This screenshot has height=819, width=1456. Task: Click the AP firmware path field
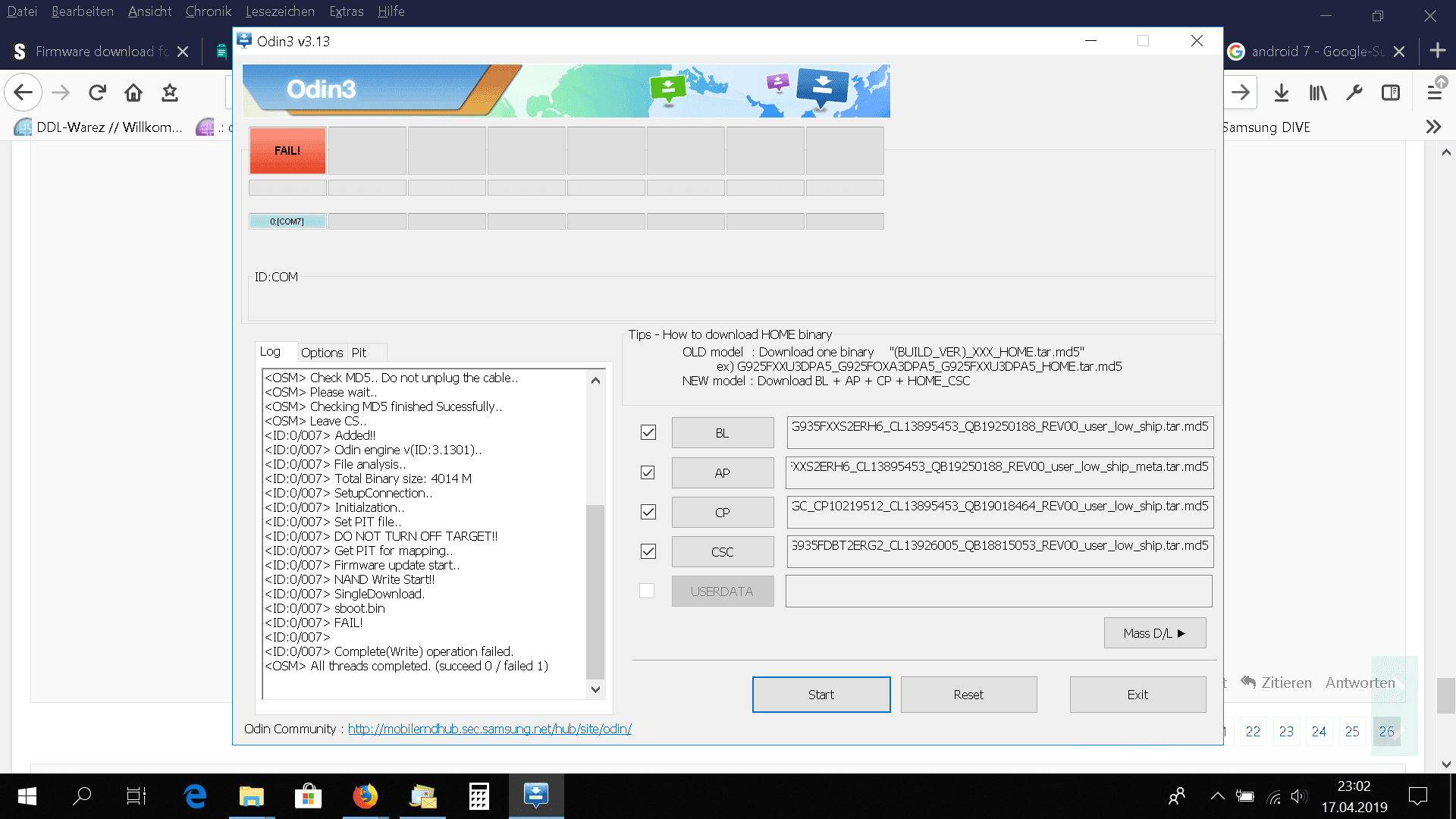click(999, 472)
